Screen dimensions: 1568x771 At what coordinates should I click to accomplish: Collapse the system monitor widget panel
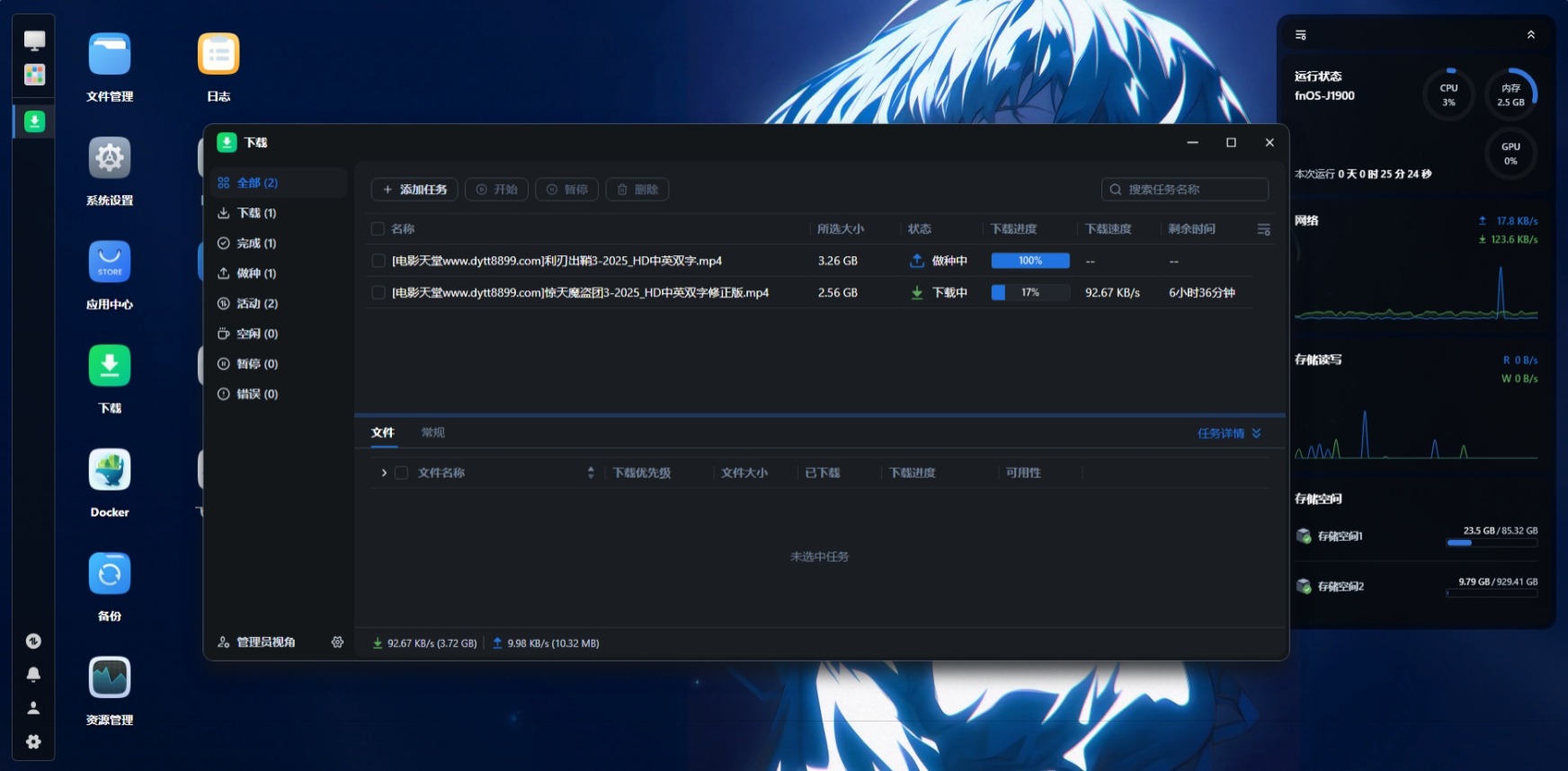click(x=1530, y=35)
